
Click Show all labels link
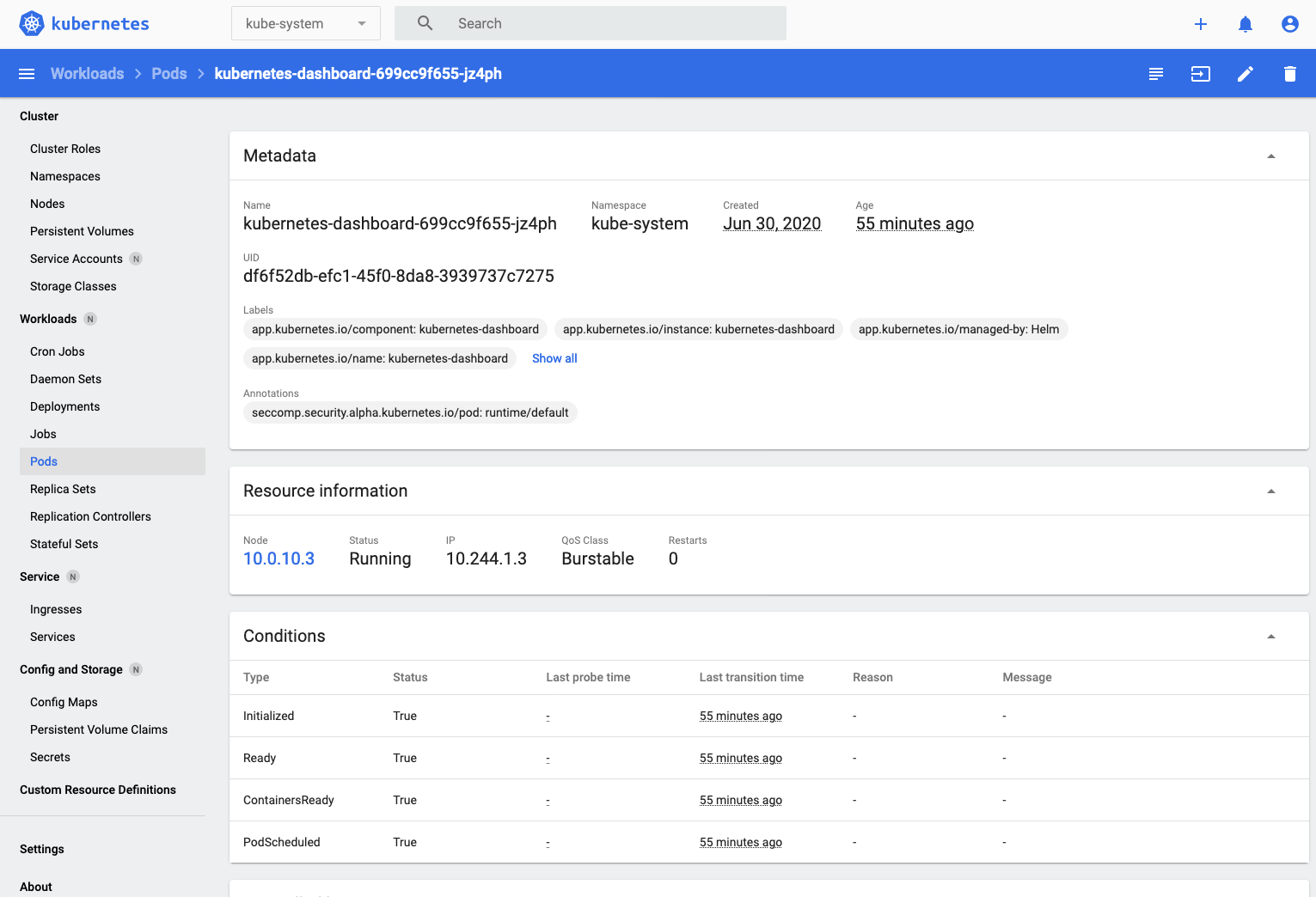tap(554, 358)
